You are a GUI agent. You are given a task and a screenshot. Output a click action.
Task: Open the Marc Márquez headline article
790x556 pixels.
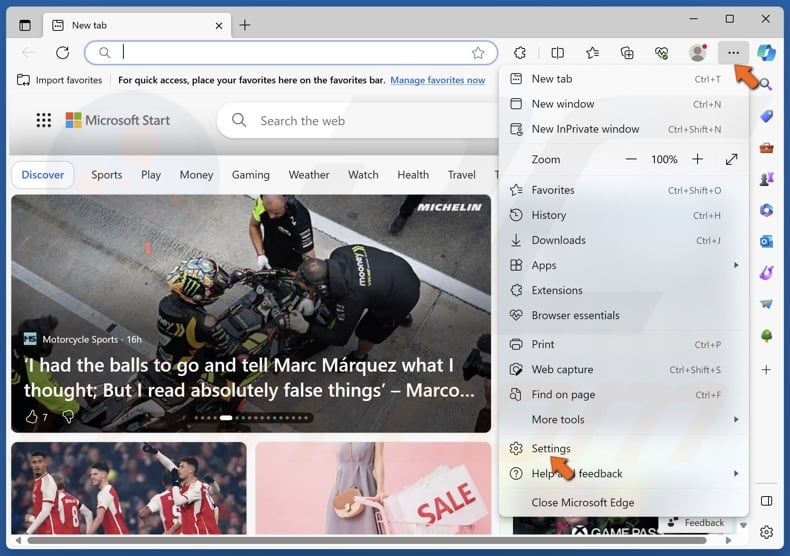click(249, 378)
